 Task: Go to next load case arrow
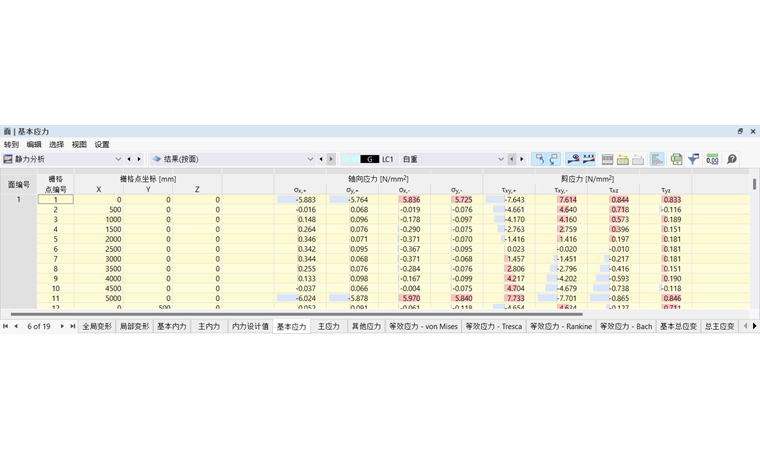pyautogui.click(x=522, y=159)
